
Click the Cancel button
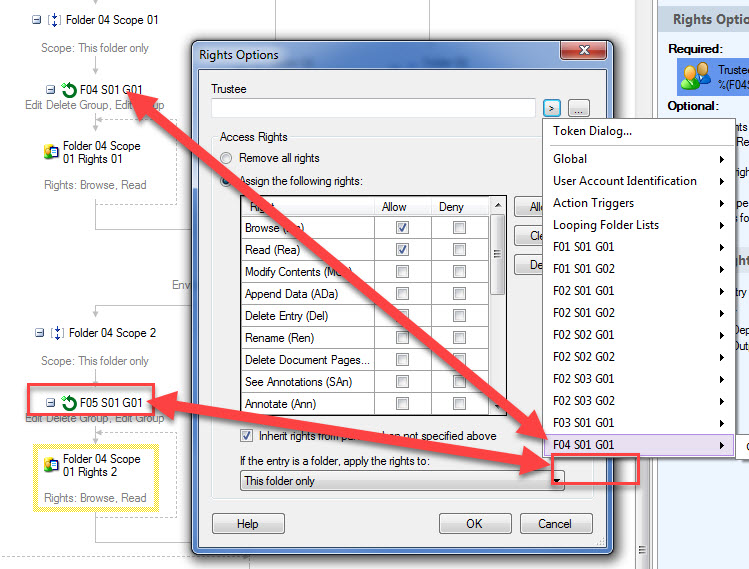point(556,524)
